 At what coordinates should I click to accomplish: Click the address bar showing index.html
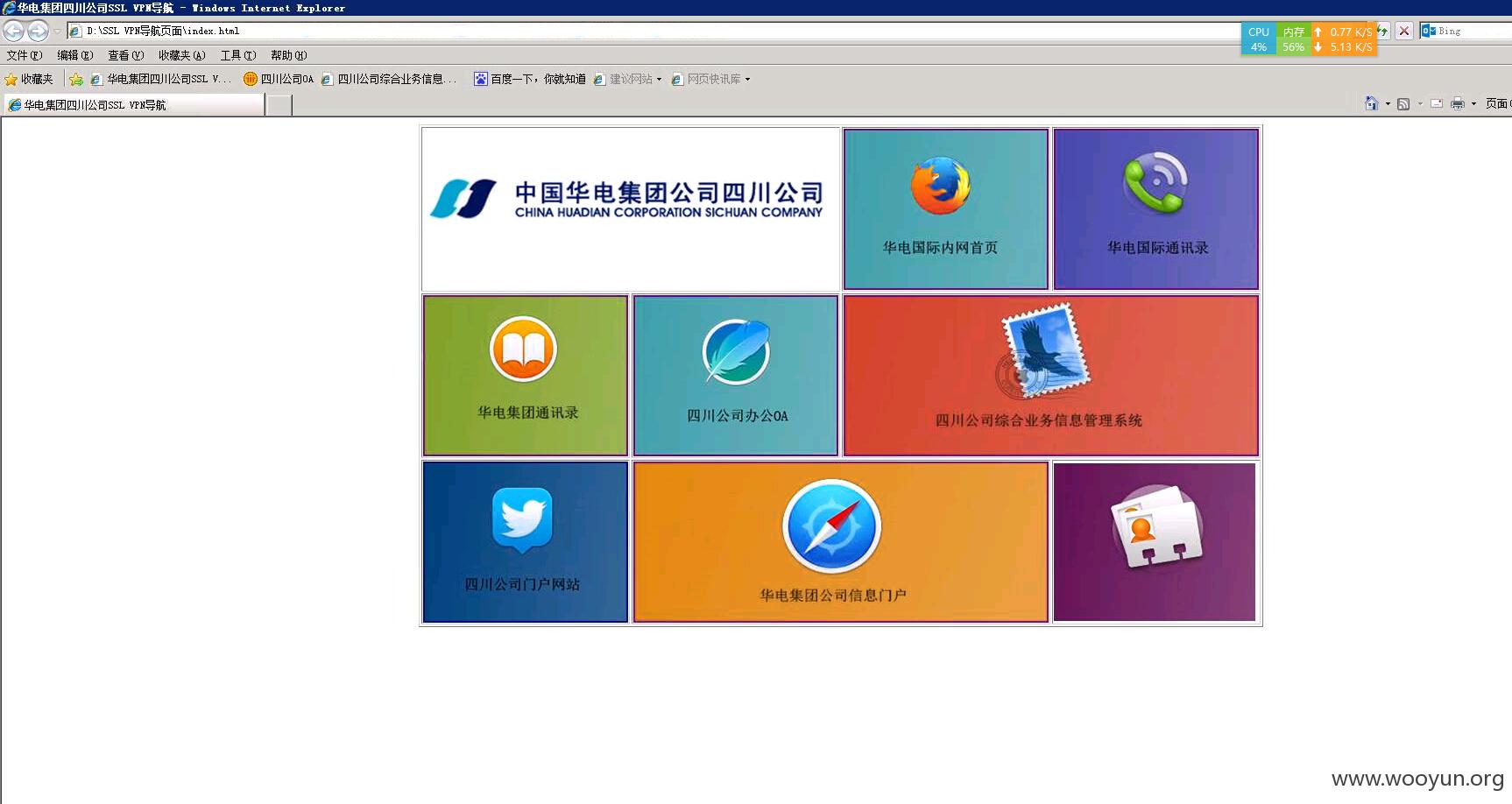[x=653, y=31]
